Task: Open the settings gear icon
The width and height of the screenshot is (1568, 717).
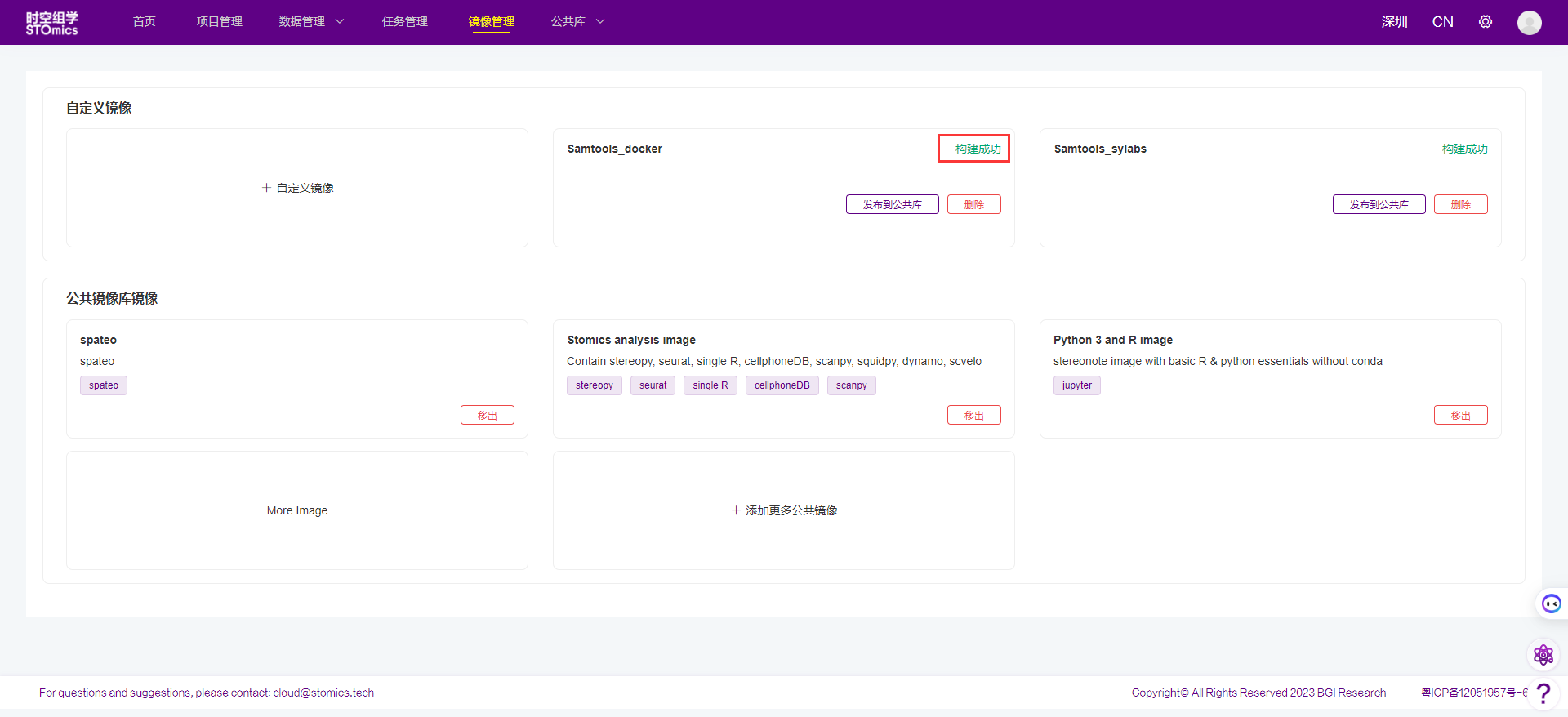Action: tap(1485, 22)
